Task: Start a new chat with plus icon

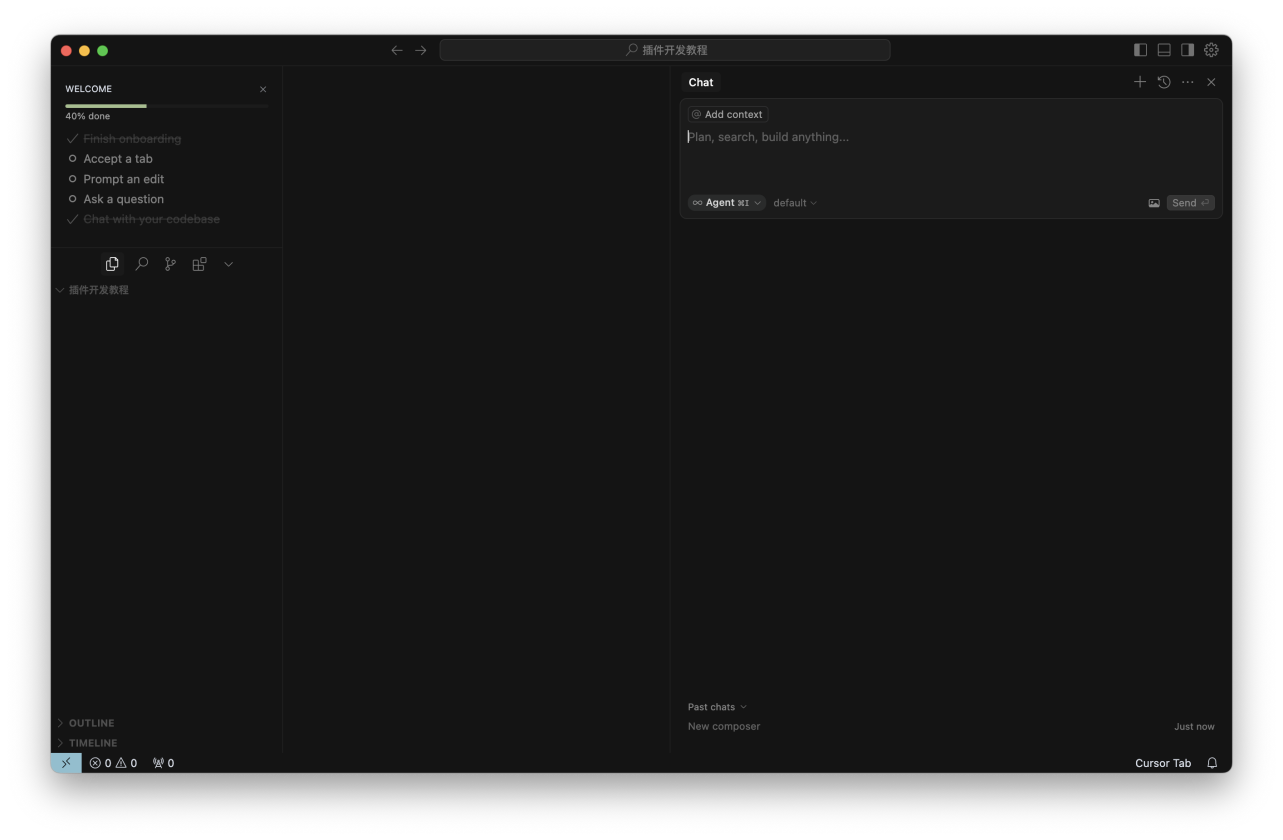Action: pos(1139,82)
